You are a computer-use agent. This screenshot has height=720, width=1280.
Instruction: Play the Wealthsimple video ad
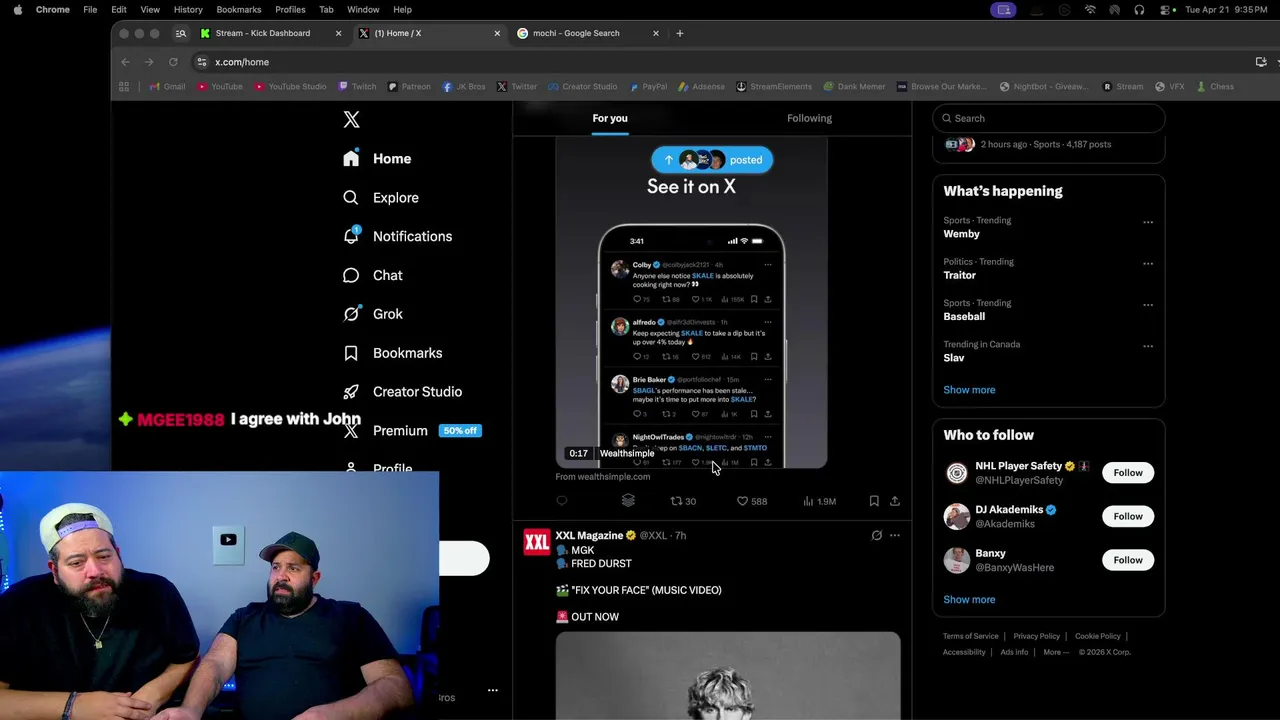691,303
